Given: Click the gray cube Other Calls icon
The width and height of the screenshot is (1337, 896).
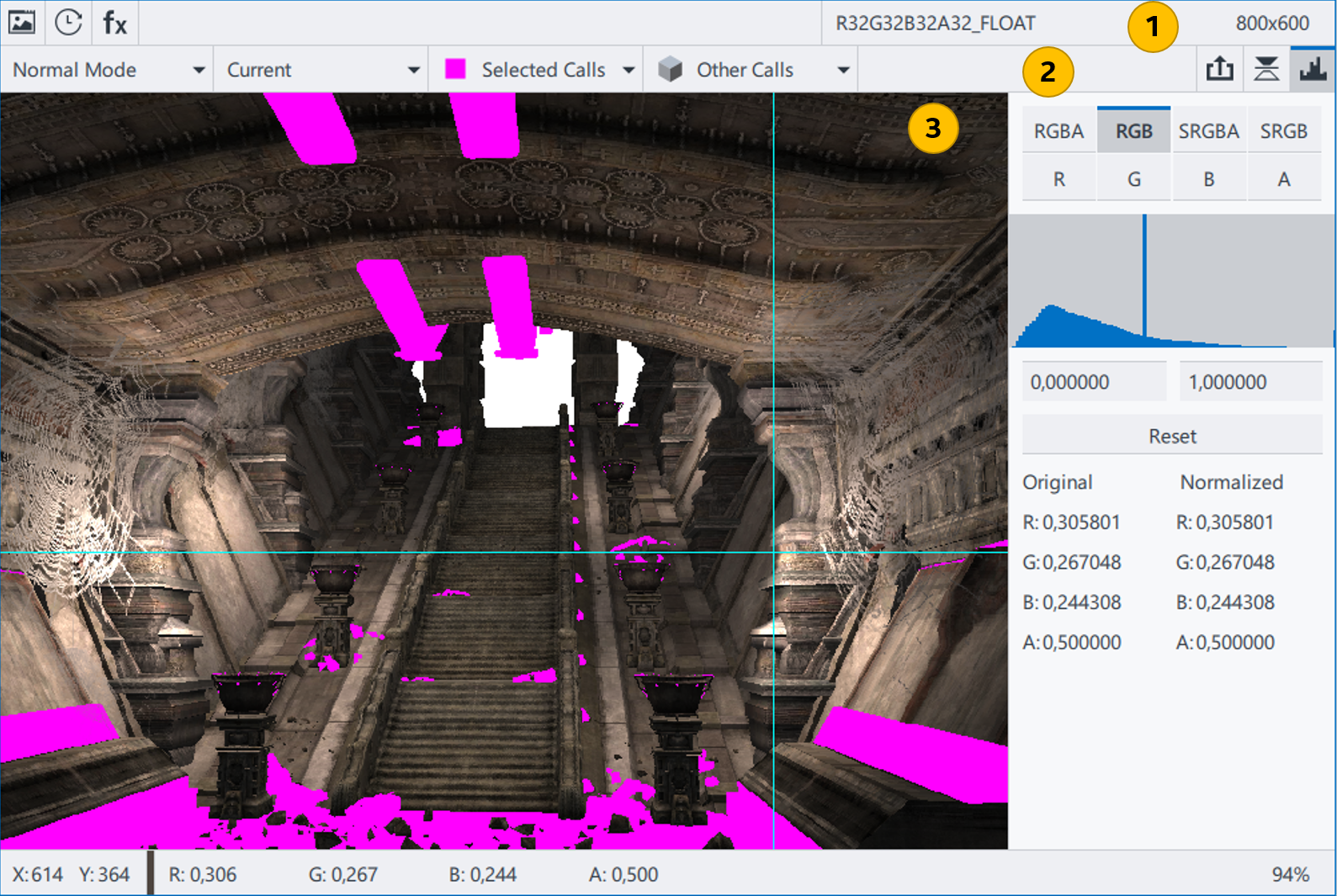Looking at the screenshot, I should coord(670,70).
